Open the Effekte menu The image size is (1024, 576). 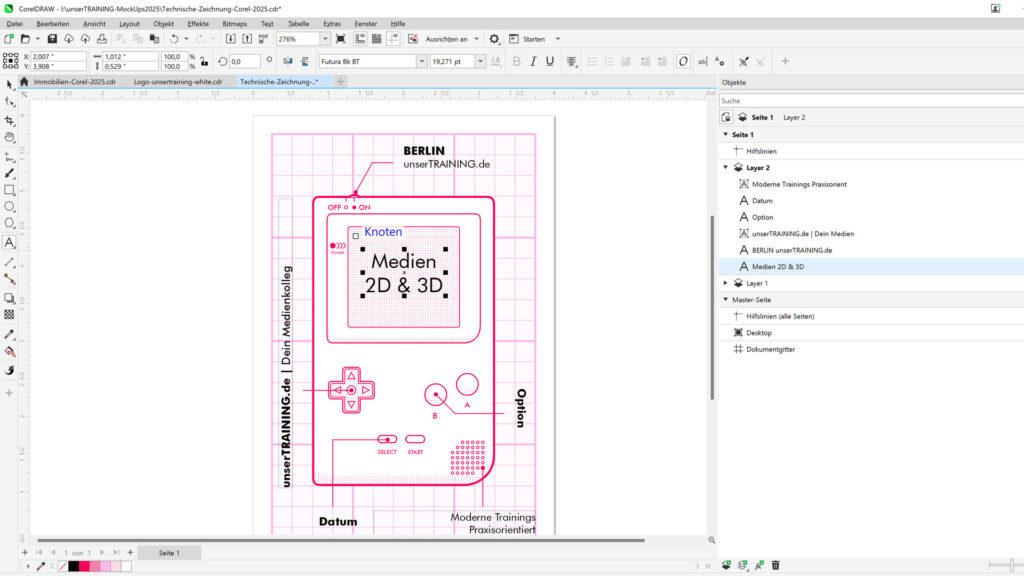click(198, 24)
